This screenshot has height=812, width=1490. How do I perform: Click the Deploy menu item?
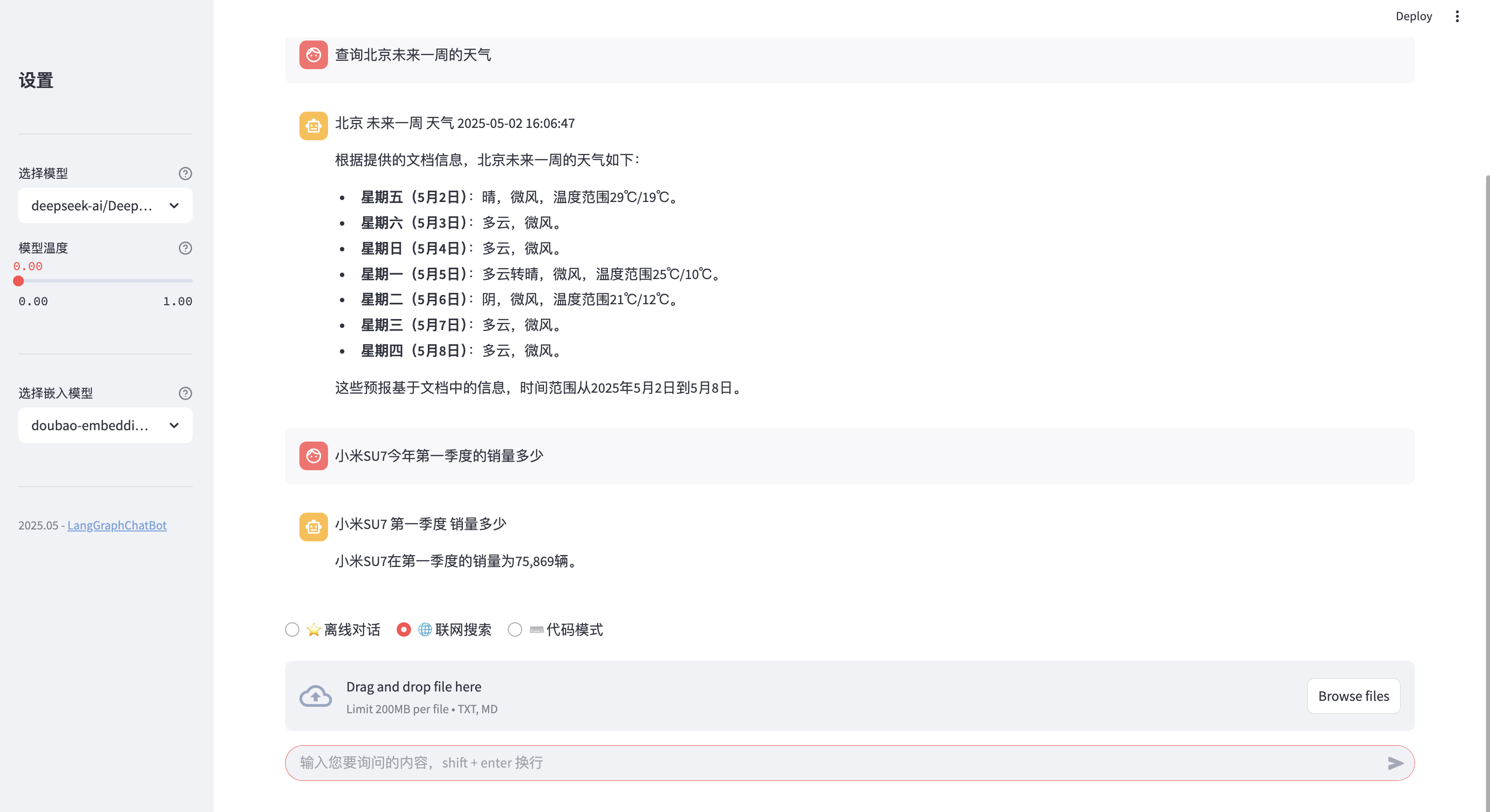(x=1413, y=16)
